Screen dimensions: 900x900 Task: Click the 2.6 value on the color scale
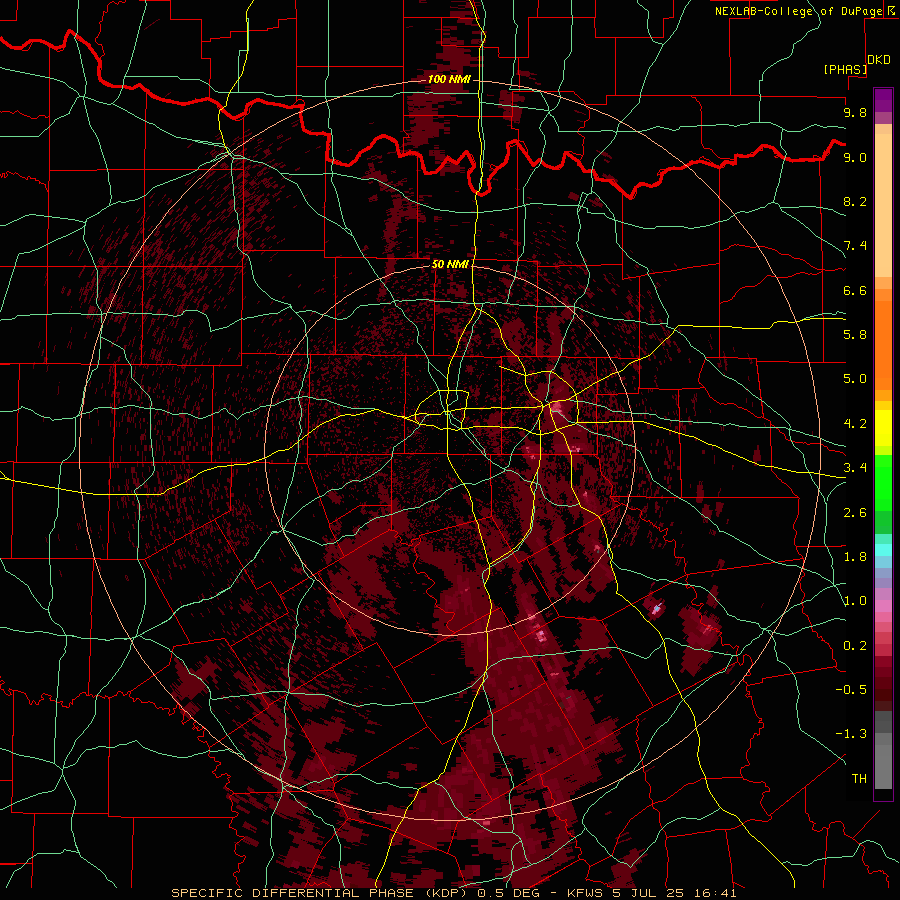(x=855, y=513)
